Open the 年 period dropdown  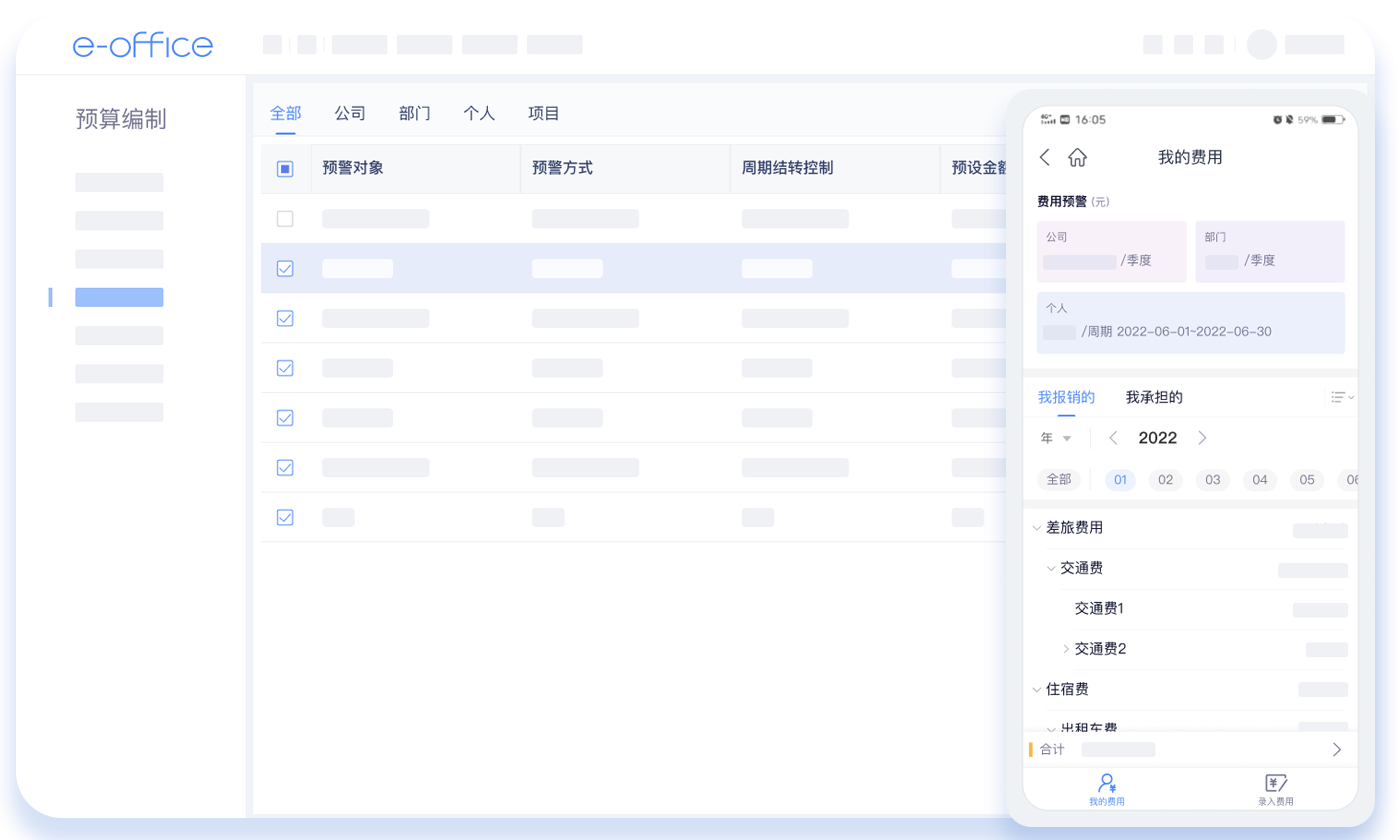[1056, 438]
